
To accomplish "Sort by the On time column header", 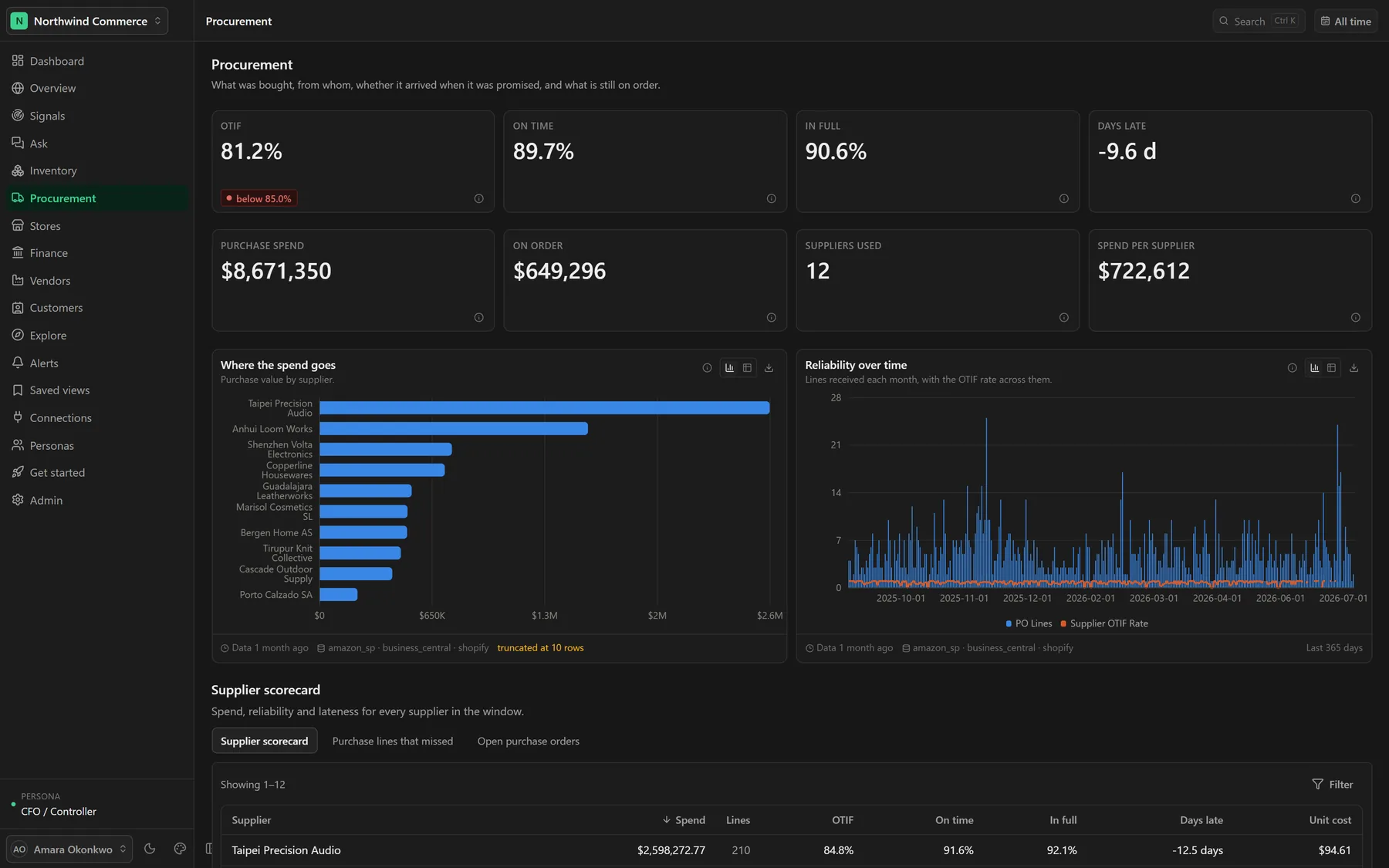I will (x=955, y=820).
